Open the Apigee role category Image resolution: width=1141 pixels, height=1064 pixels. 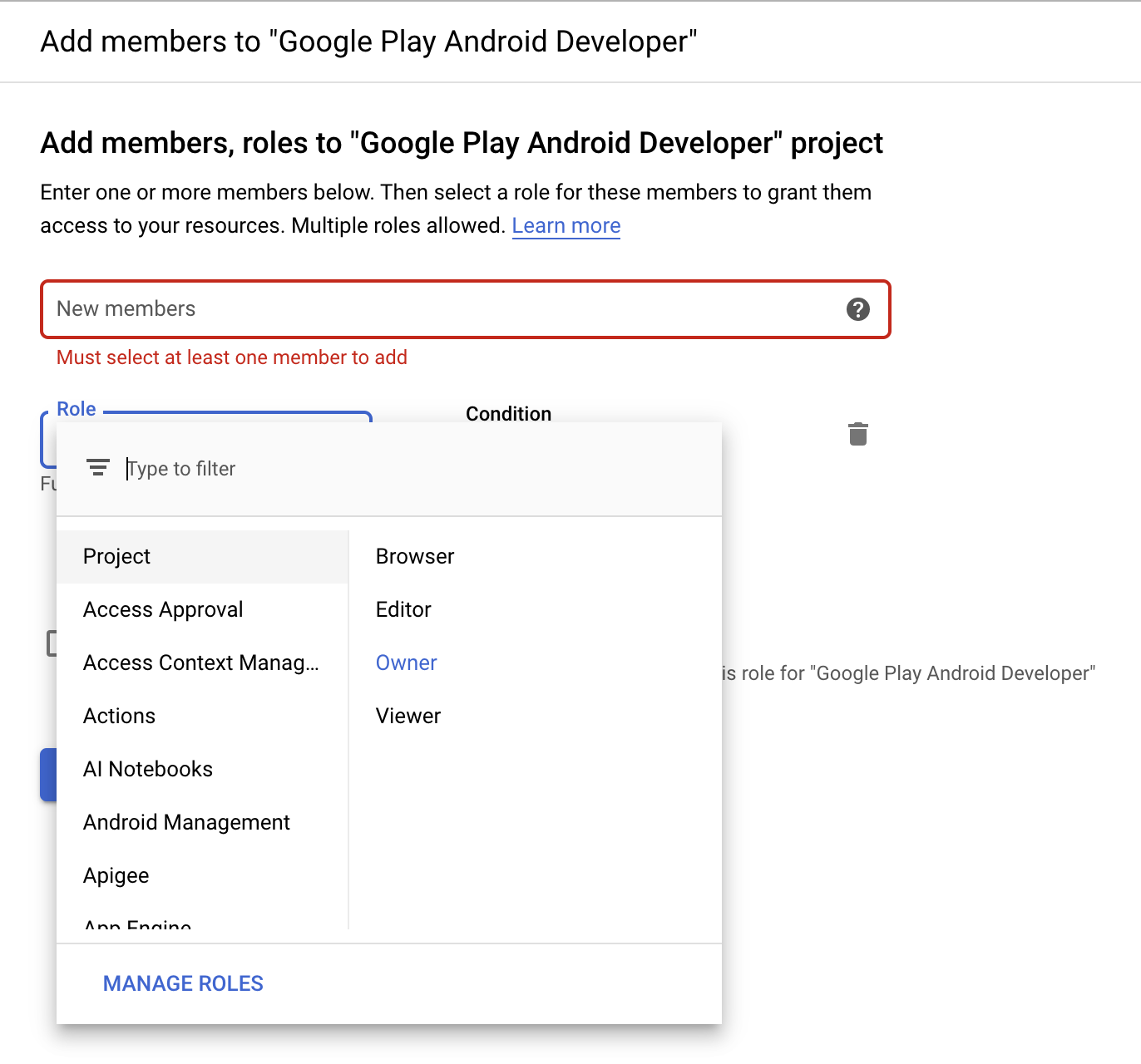(x=116, y=875)
